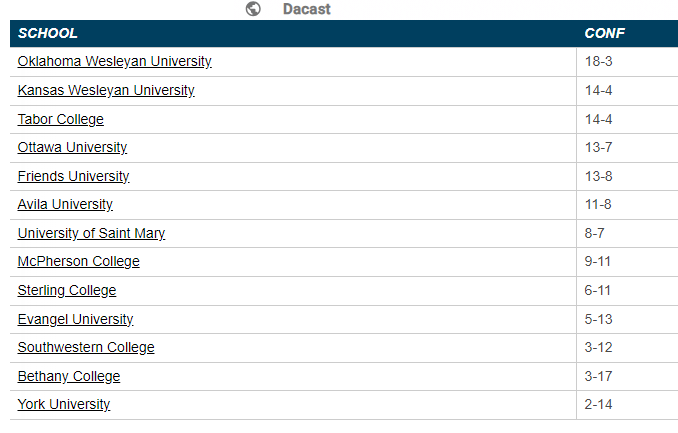Click the SCHOOL column header
This screenshot has height=433, width=678.
[x=48, y=34]
